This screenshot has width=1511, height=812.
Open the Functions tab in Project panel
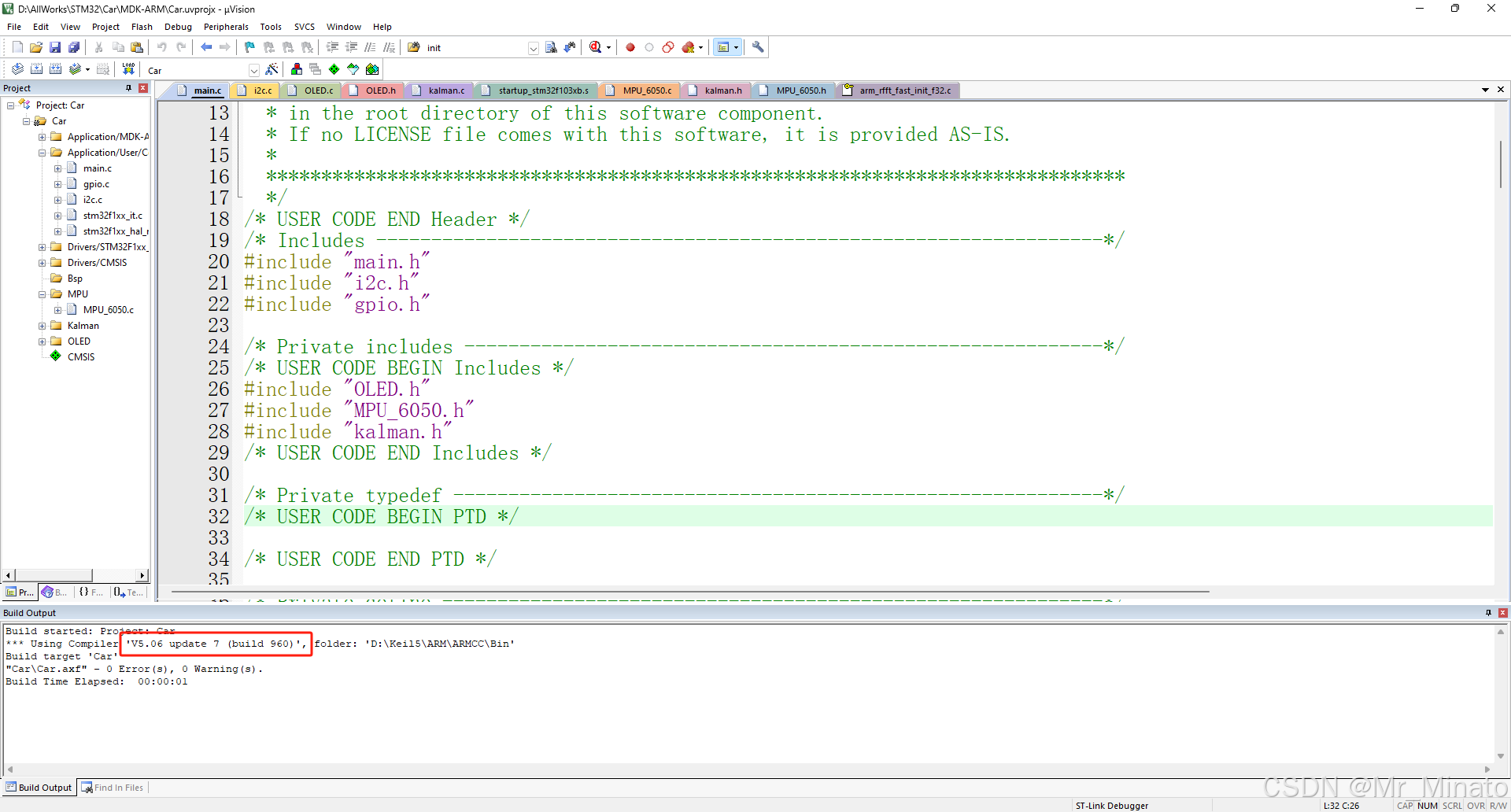pyautogui.click(x=91, y=592)
